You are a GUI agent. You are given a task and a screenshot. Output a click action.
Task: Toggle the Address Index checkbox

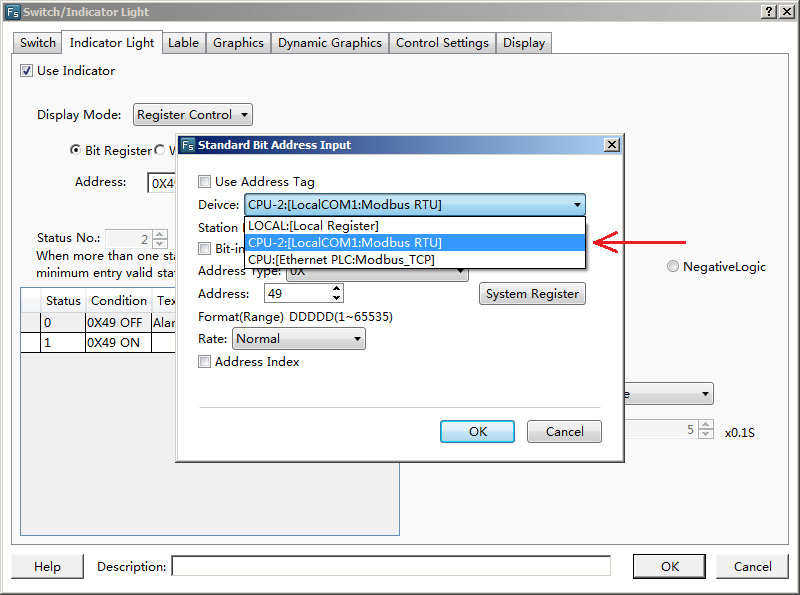[x=205, y=362]
